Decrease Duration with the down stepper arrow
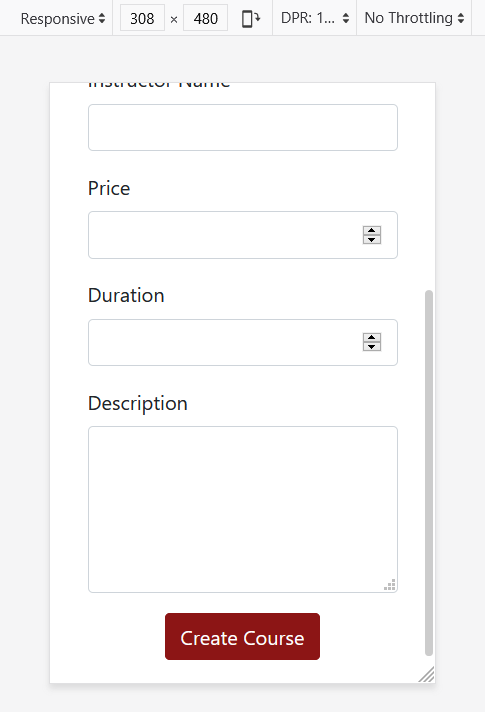Screen dimensions: 485x712 coord(372,347)
